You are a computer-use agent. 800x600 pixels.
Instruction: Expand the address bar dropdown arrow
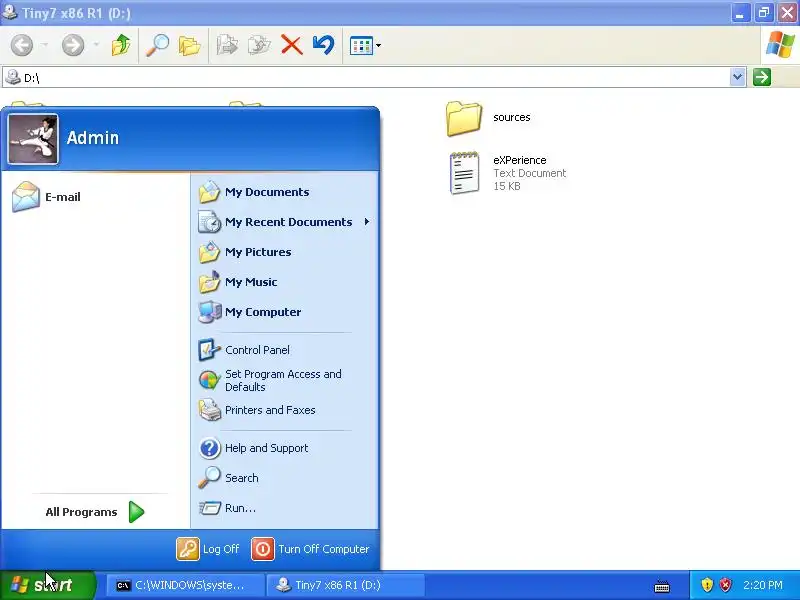click(737, 77)
